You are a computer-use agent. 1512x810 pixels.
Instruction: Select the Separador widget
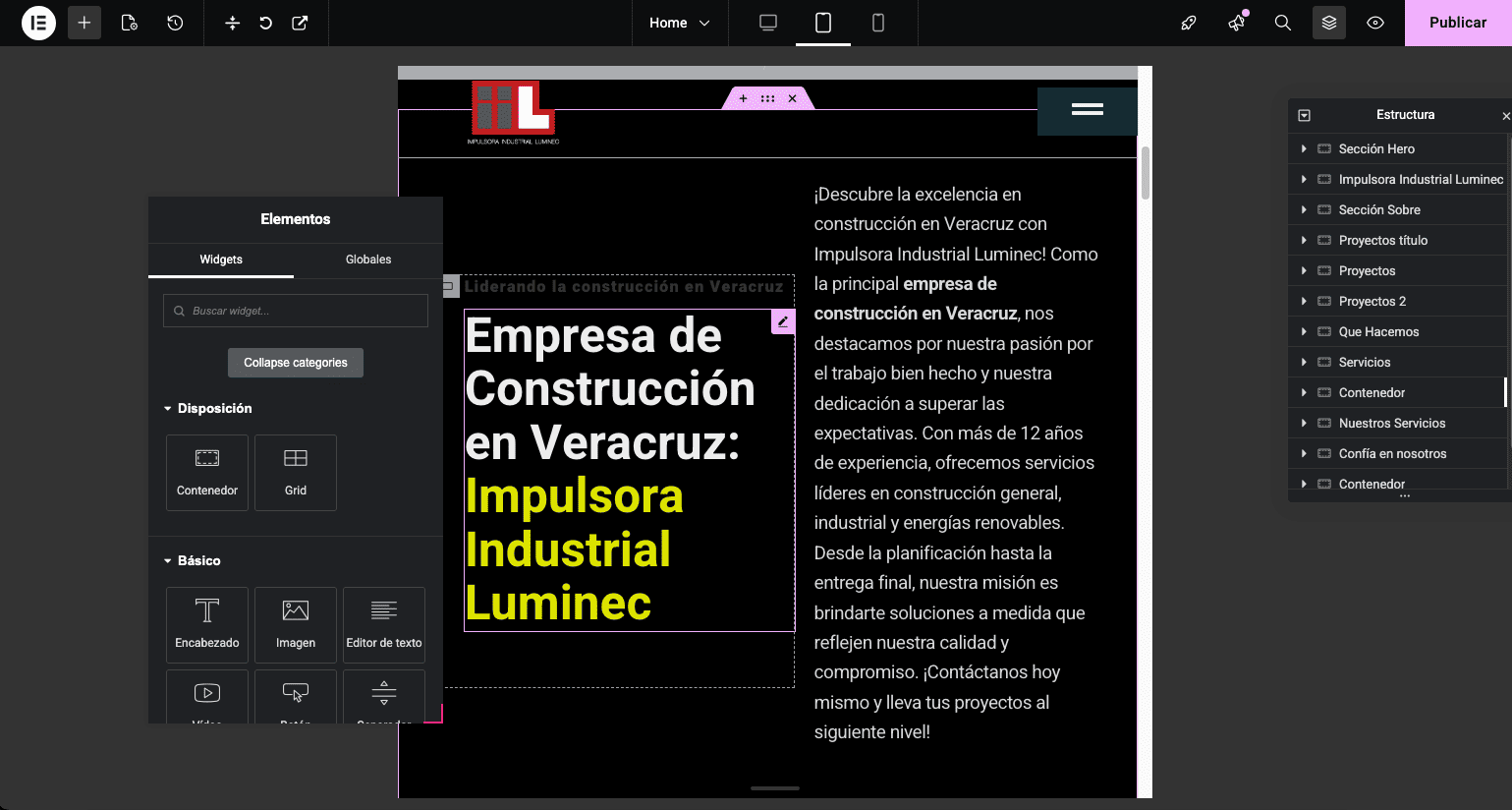pos(384,697)
